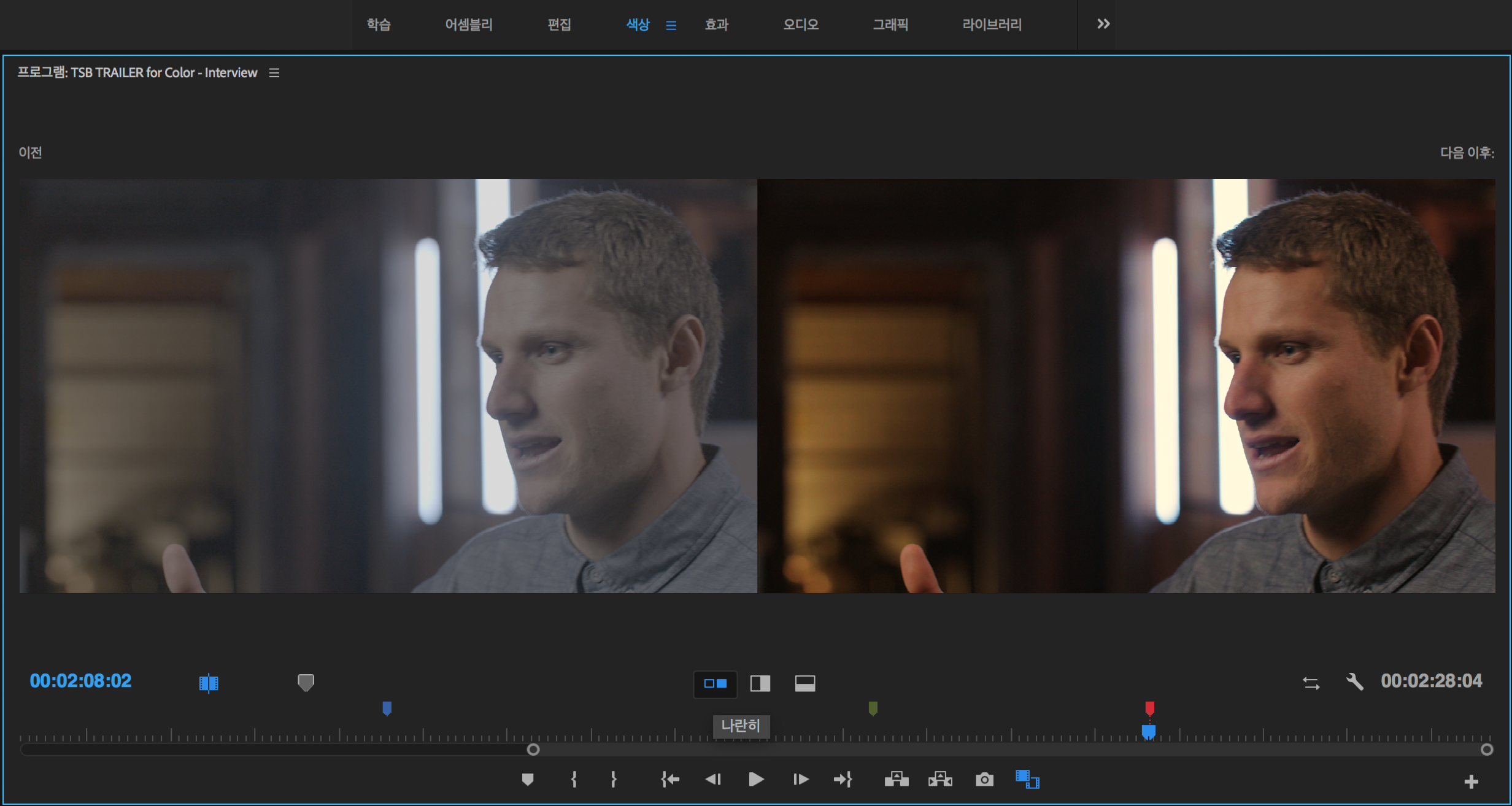Switch to the 오디오 workspace tab
The image size is (1512, 806).
click(800, 25)
